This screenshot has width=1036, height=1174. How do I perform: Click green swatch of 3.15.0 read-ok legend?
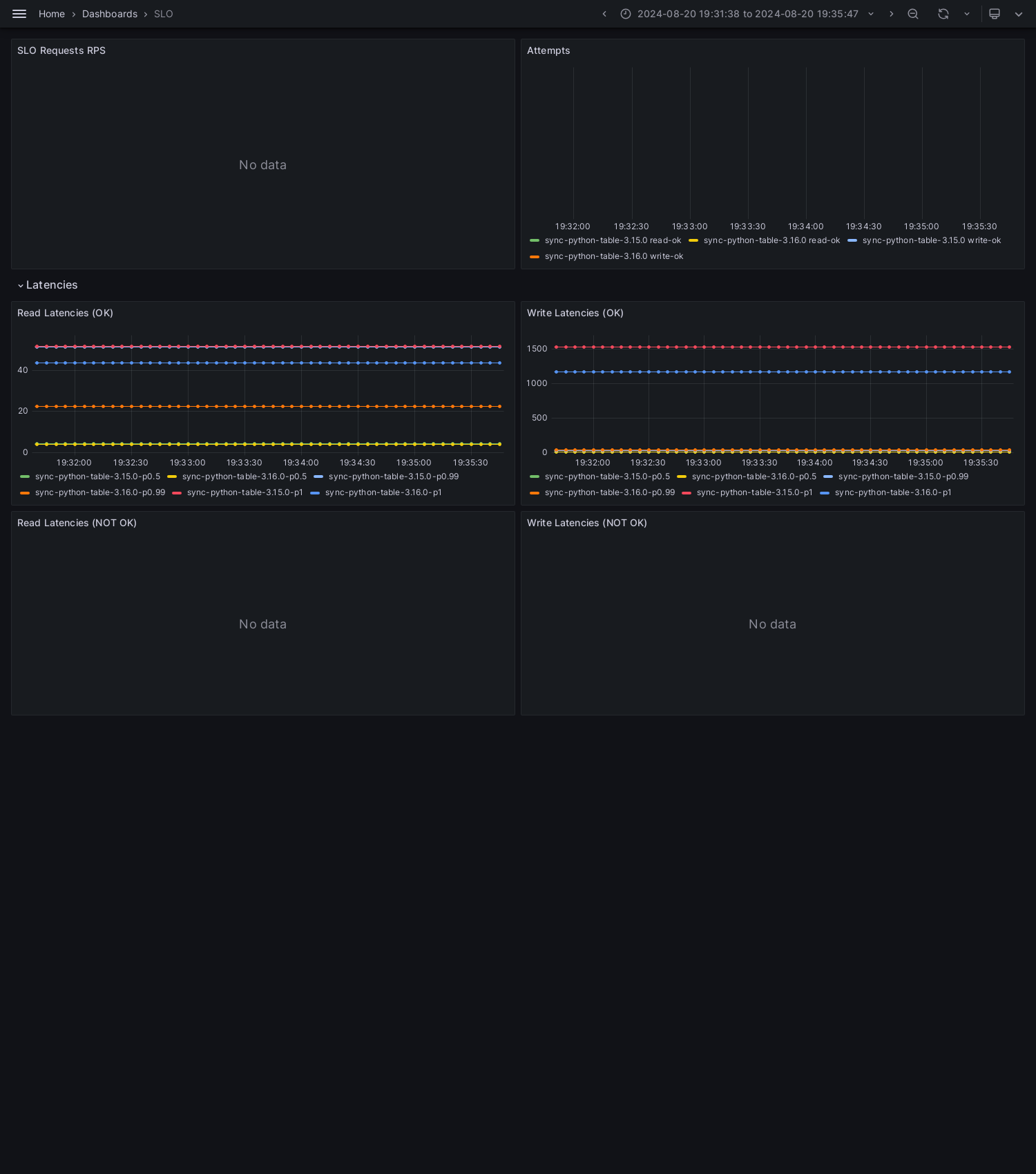(x=535, y=240)
